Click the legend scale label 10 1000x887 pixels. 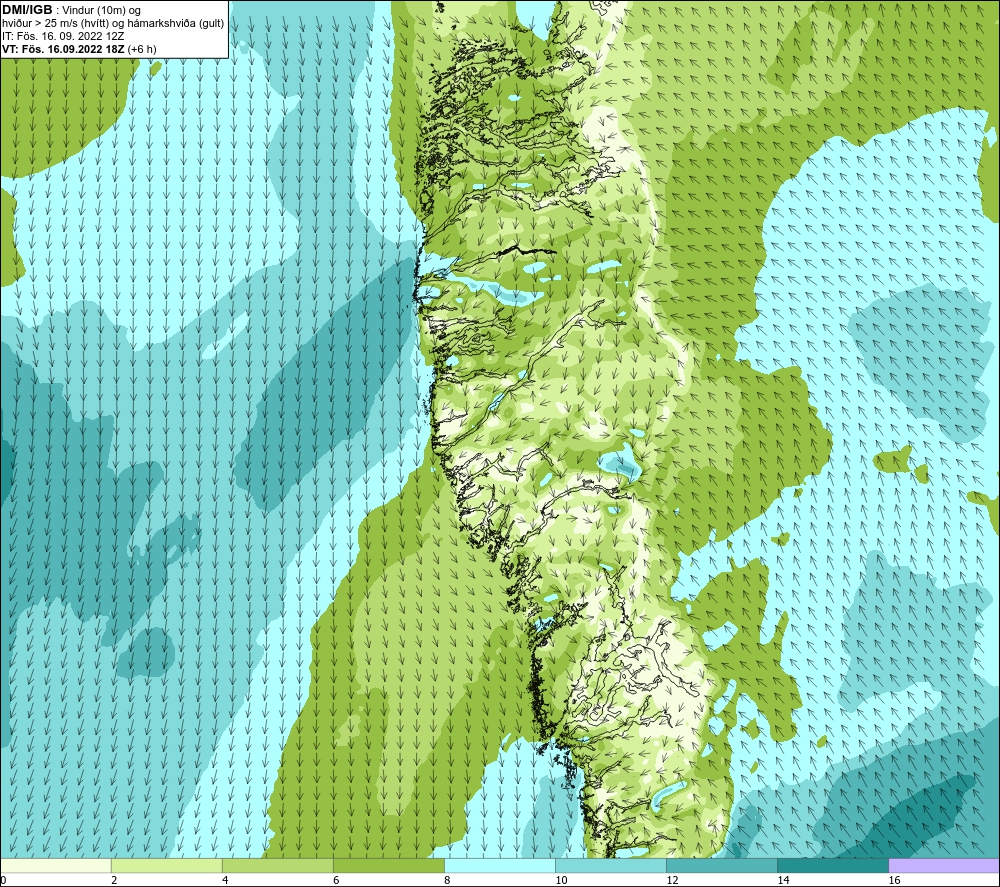click(x=561, y=881)
